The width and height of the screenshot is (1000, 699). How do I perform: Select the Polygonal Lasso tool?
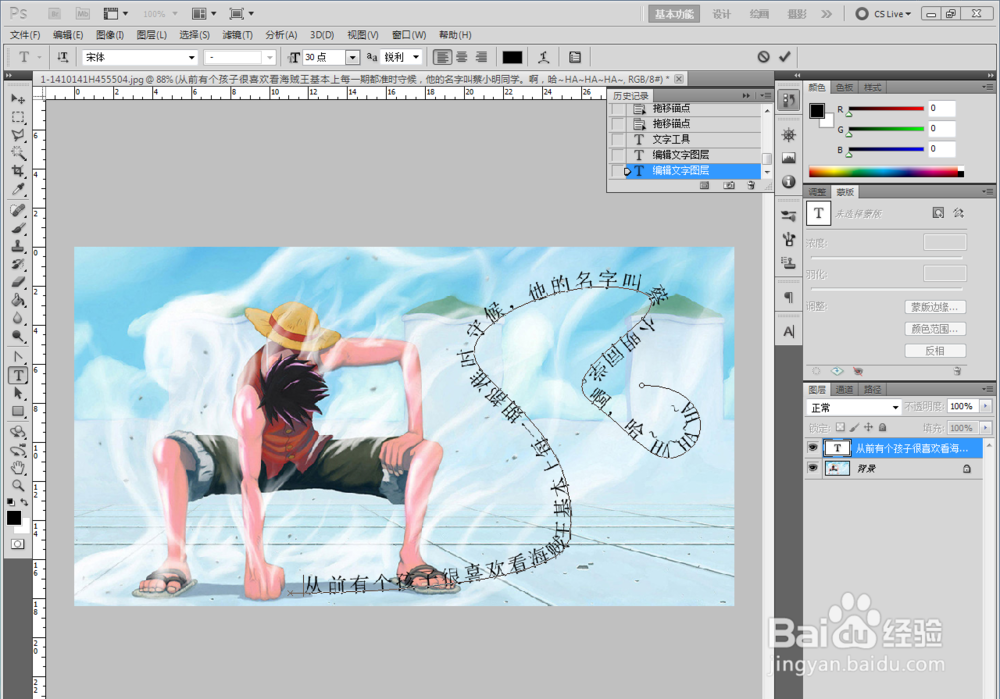point(18,135)
